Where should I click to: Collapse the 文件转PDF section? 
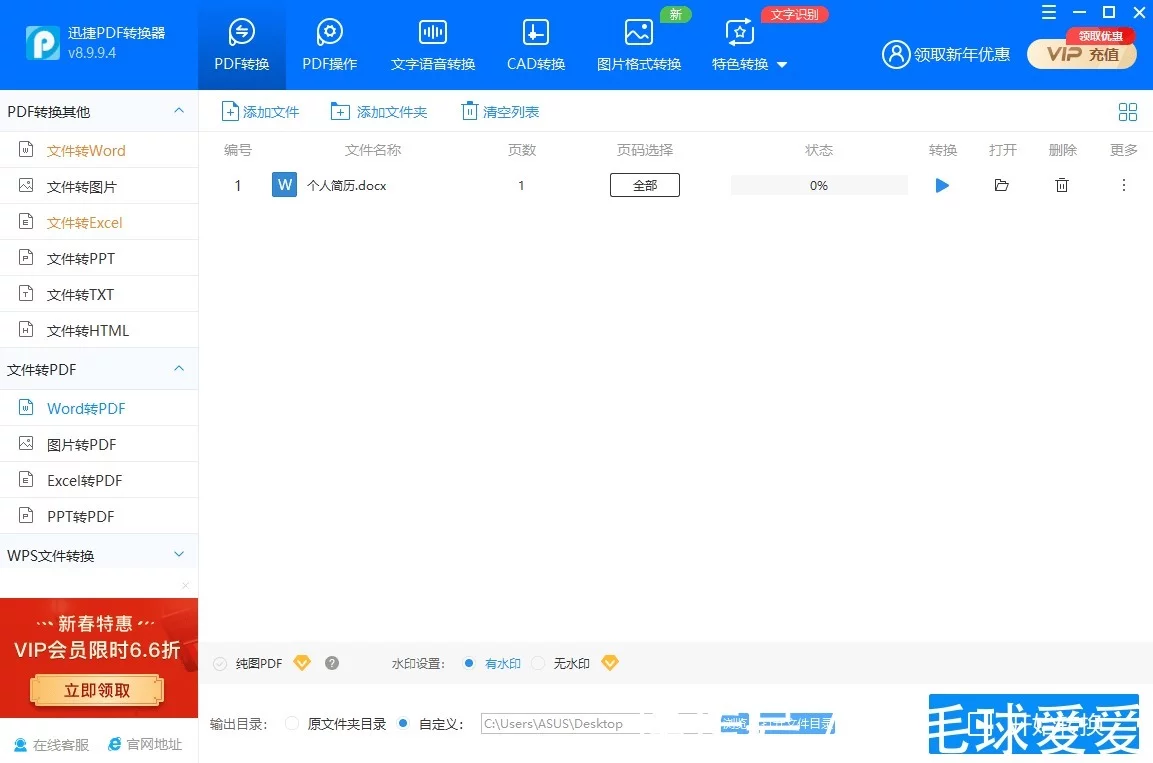179,368
